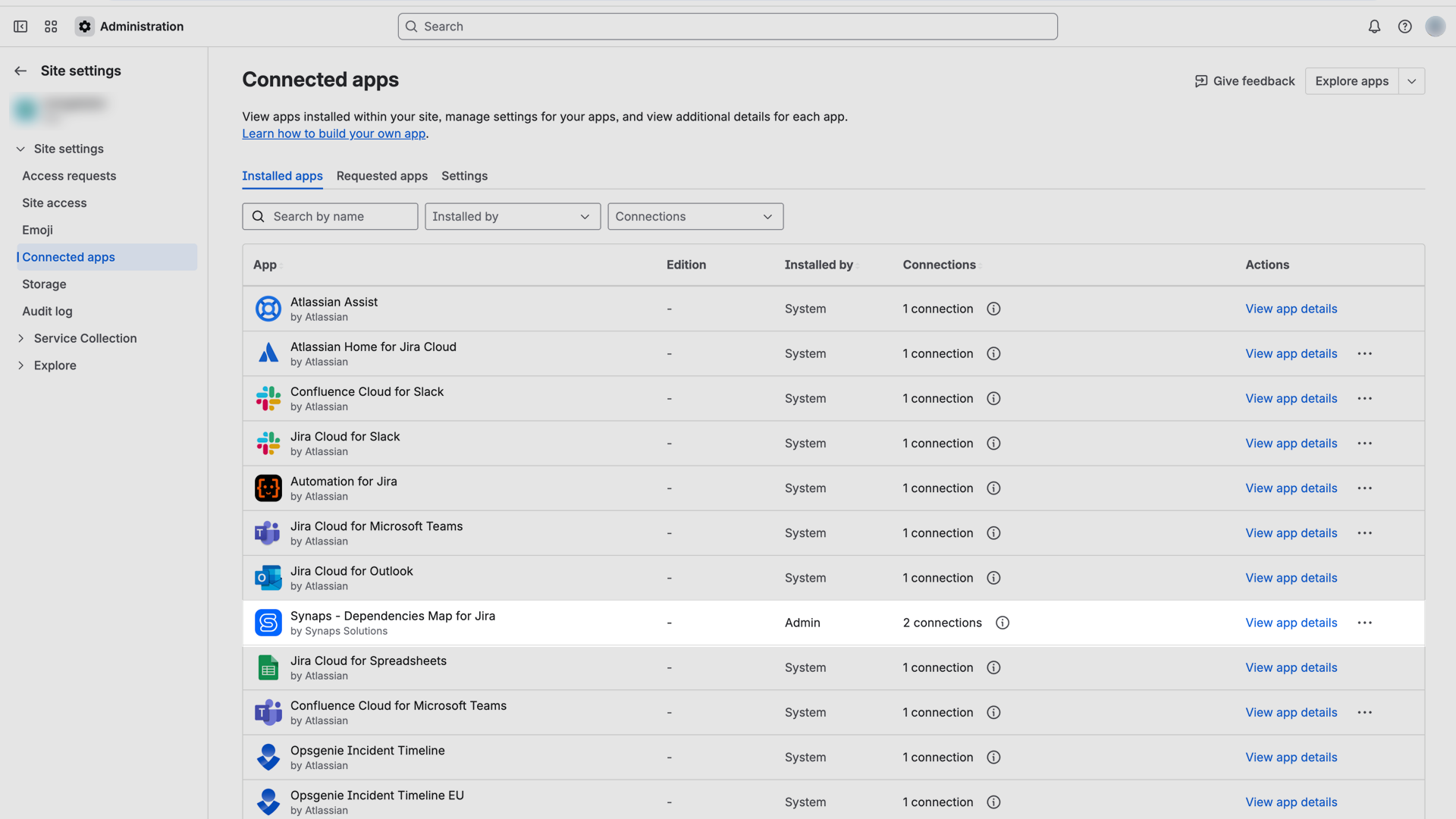Click 'Admin' in Installed by column
Viewport: 1456px width, 819px height.
802,623
